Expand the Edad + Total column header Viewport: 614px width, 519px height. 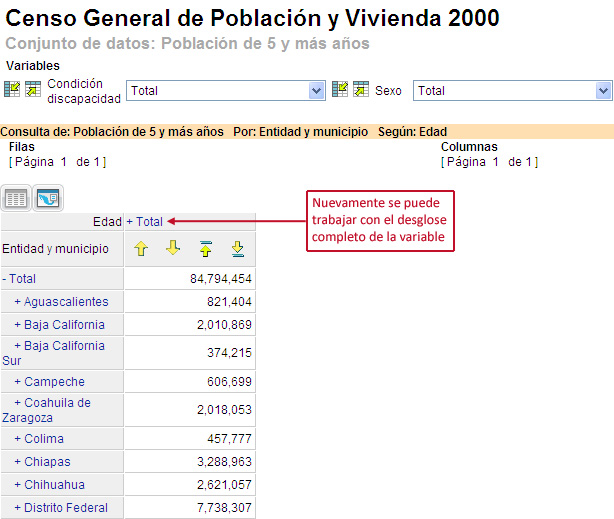[x=144, y=221]
